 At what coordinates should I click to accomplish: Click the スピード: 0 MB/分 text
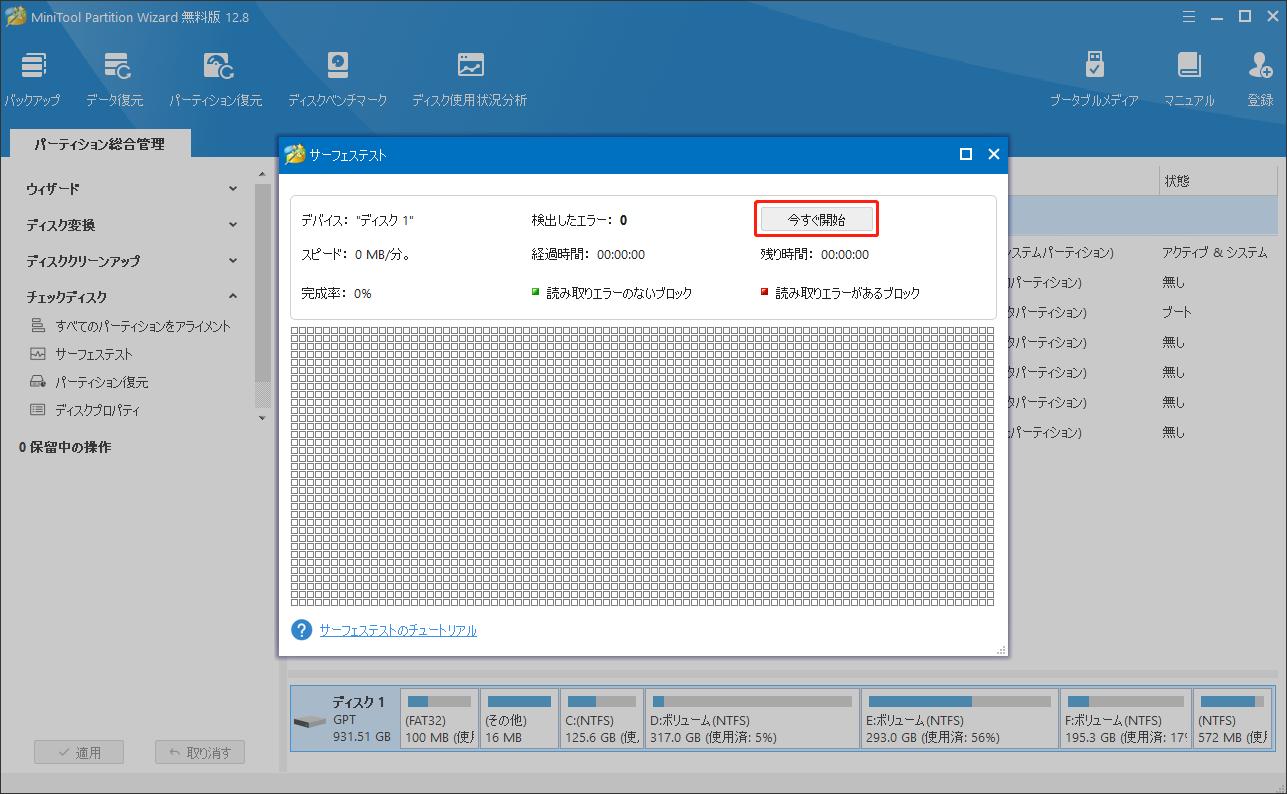pos(356,254)
